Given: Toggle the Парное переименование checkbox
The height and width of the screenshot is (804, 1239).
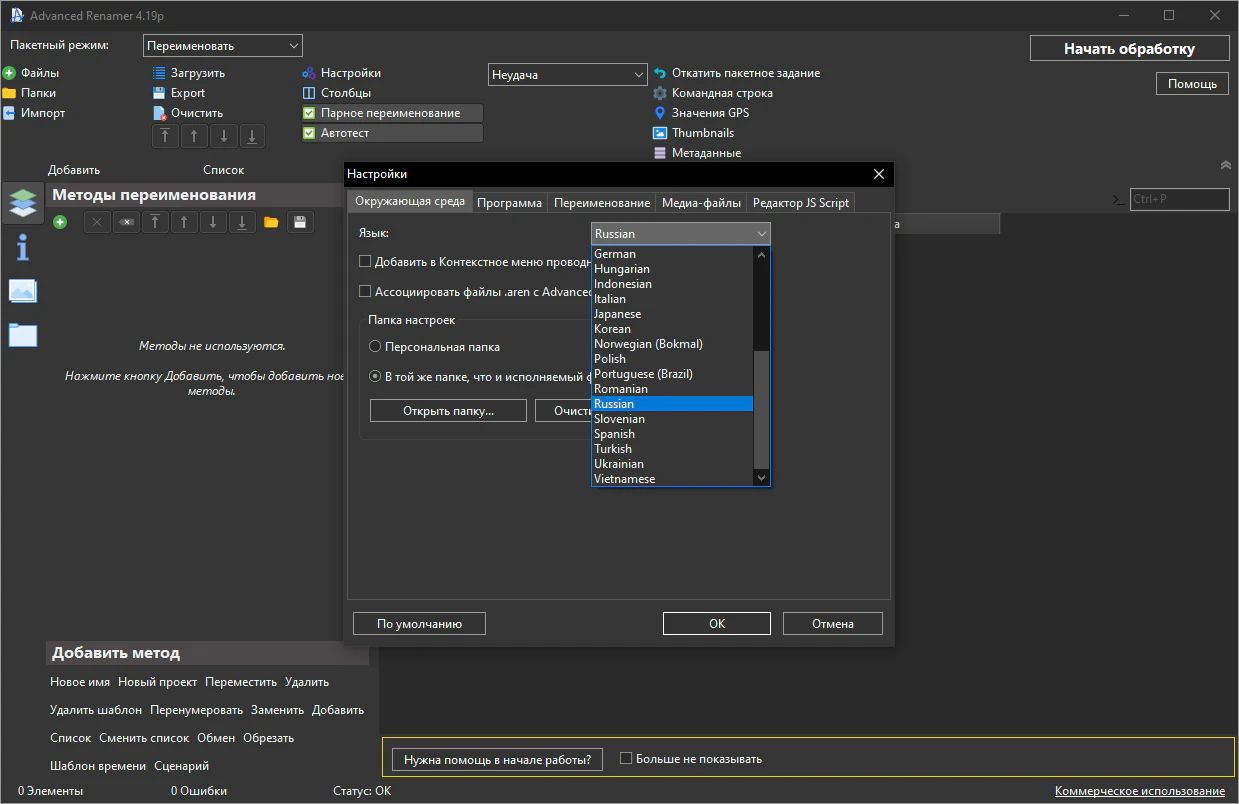Looking at the screenshot, I should (309, 113).
